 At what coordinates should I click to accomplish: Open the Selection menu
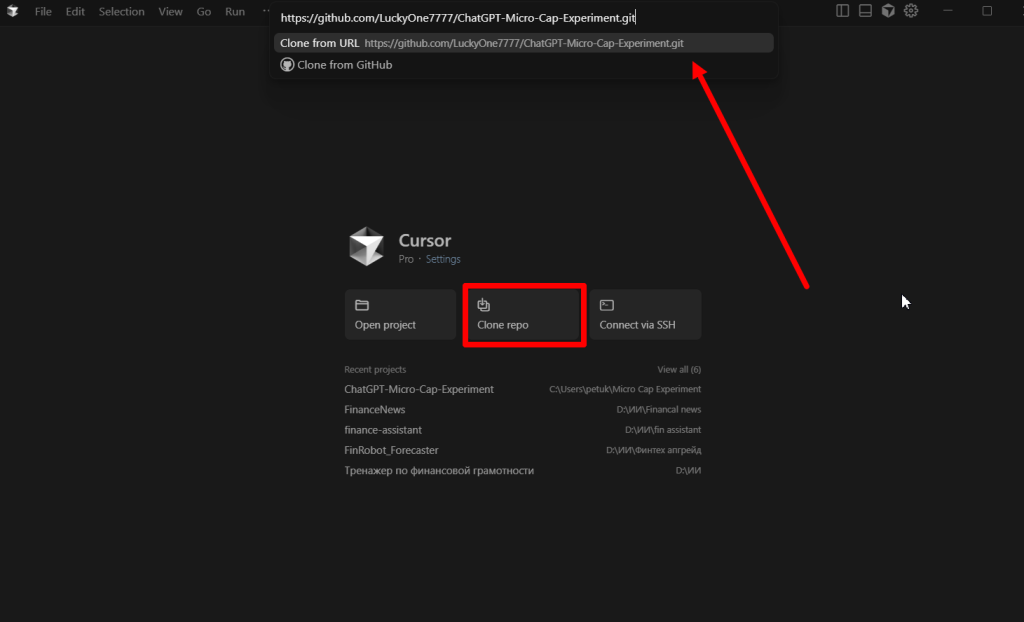pos(121,12)
